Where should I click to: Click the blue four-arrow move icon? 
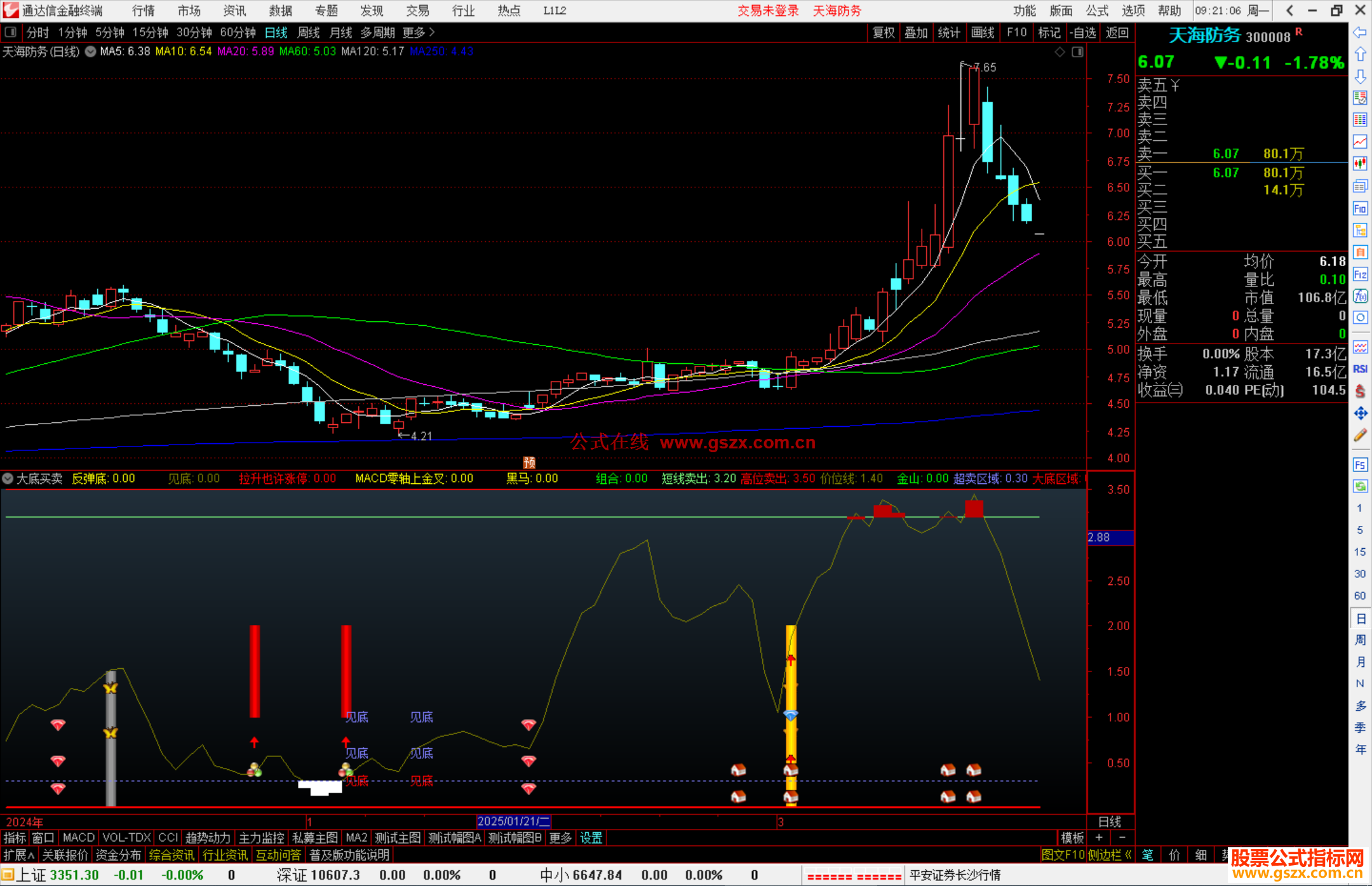click(1360, 413)
